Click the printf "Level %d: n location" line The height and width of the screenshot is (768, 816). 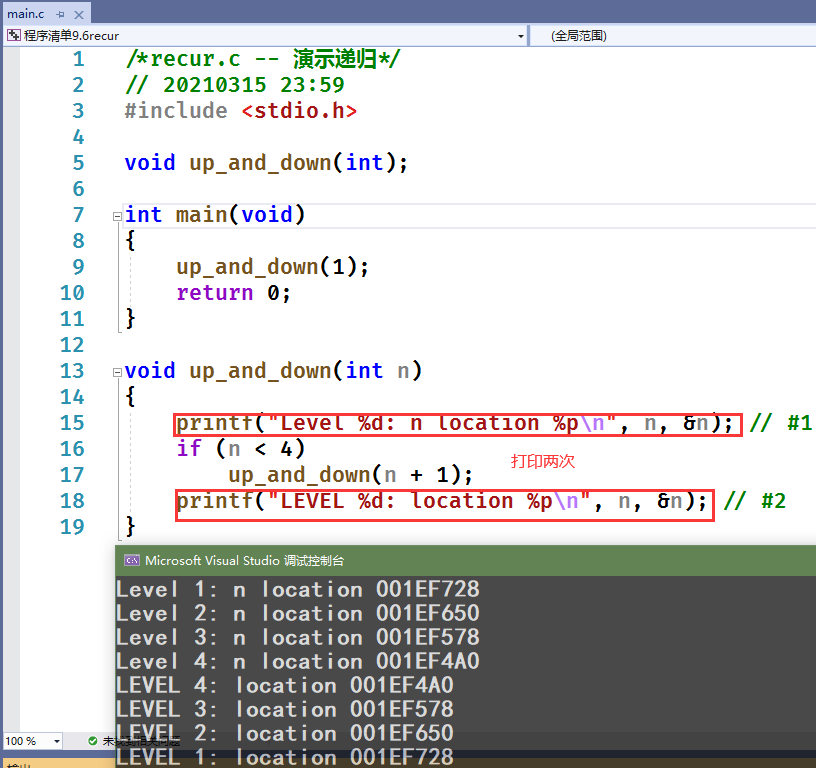455,423
